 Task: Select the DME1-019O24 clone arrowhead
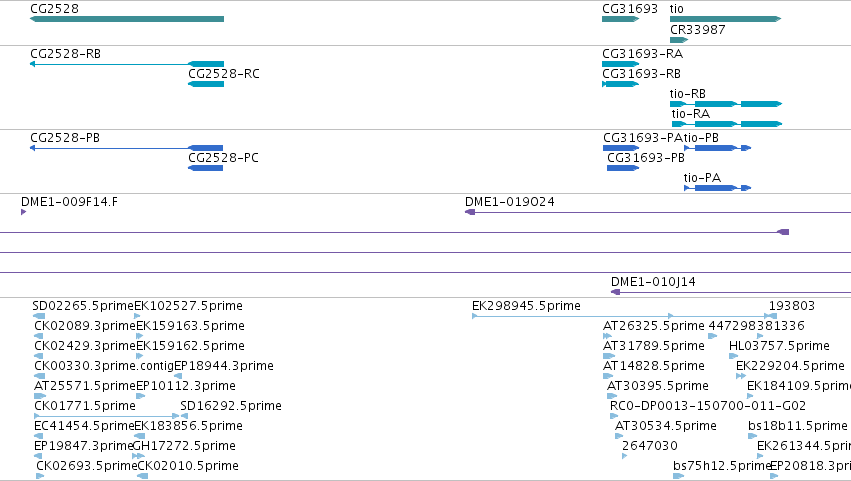coord(470,212)
